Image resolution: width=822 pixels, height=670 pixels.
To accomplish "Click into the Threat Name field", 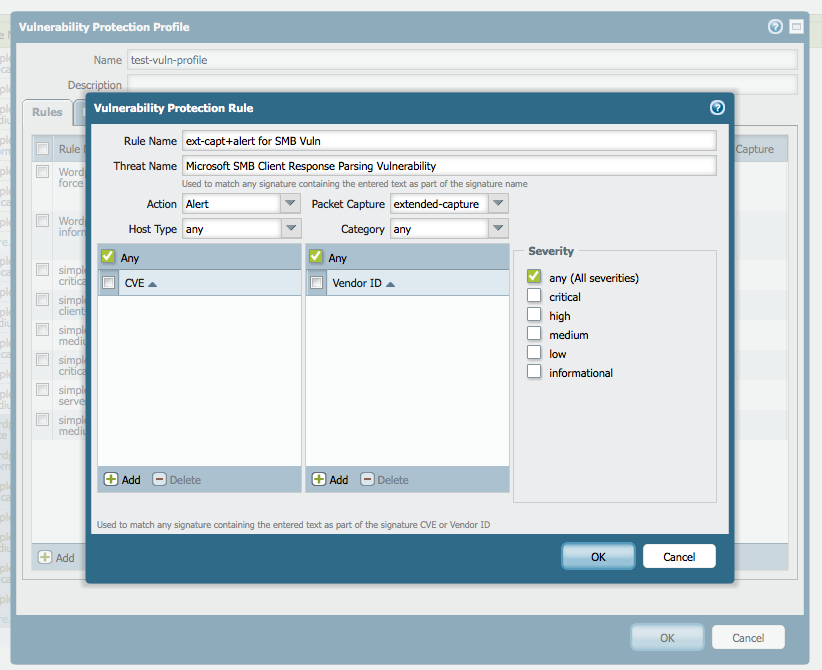I will click(x=449, y=166).
